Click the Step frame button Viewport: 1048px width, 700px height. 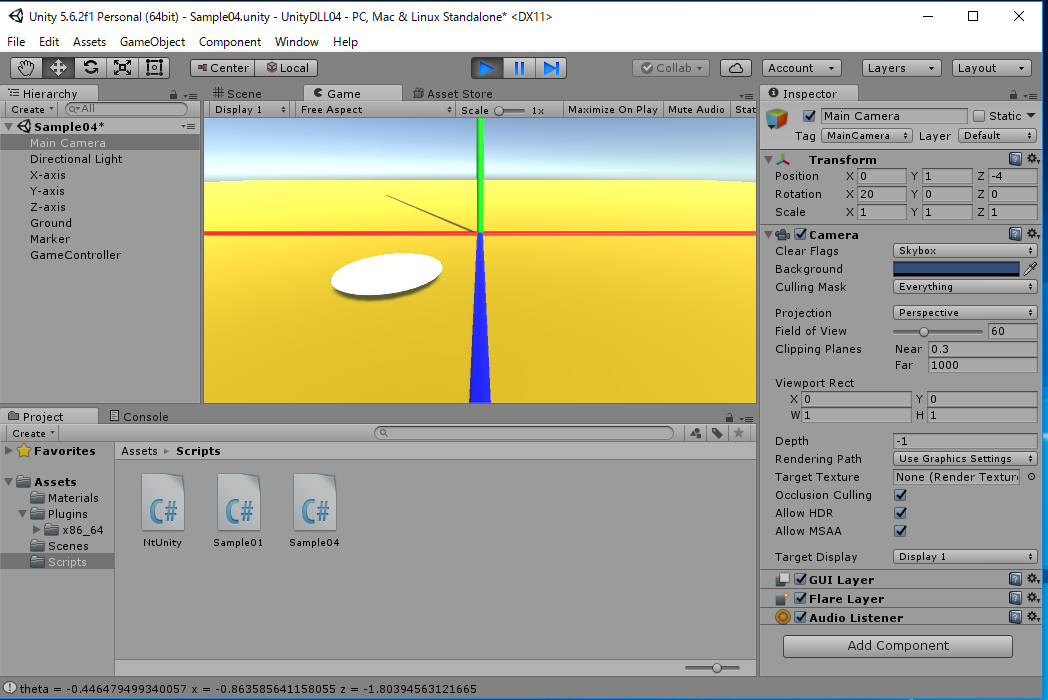(550, 68)
